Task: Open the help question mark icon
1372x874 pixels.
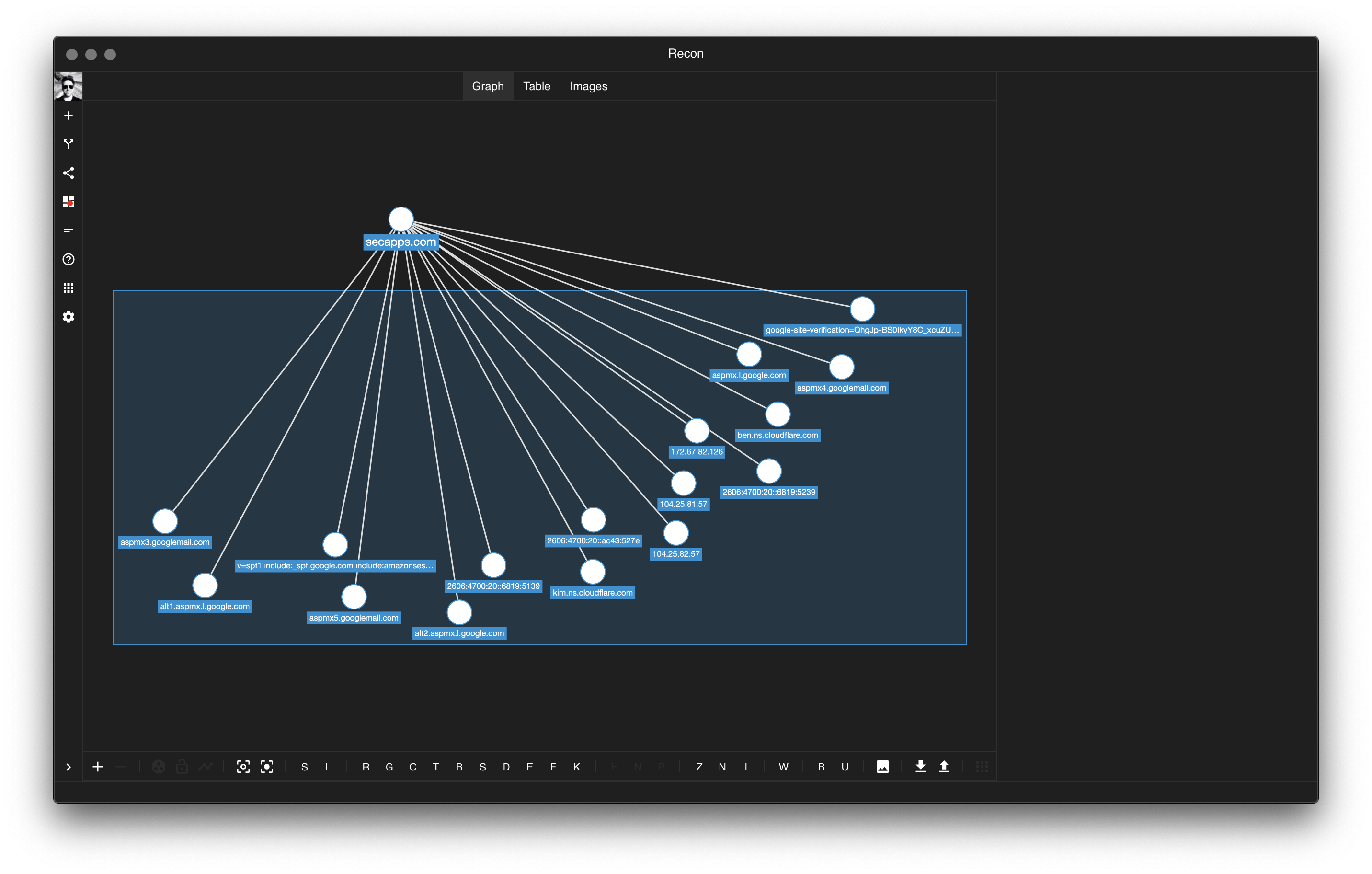Action: (69, 259)
